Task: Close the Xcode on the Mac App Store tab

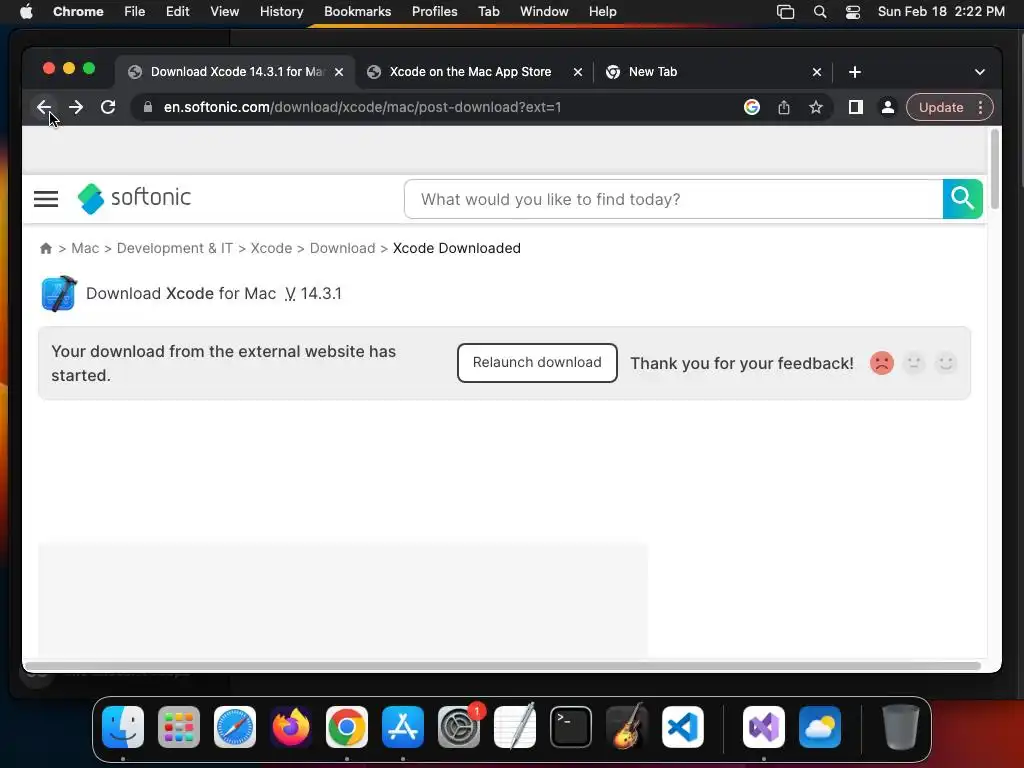Action: tap(577, 72)
